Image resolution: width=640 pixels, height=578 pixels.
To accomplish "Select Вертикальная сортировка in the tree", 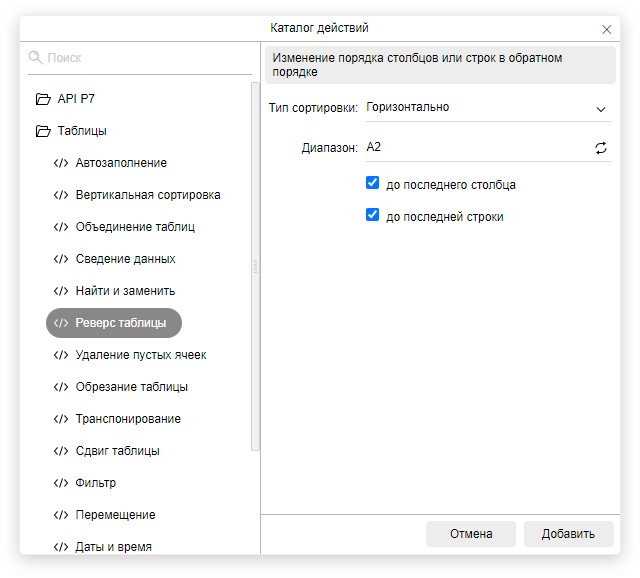I will click(x=147, y=195).
